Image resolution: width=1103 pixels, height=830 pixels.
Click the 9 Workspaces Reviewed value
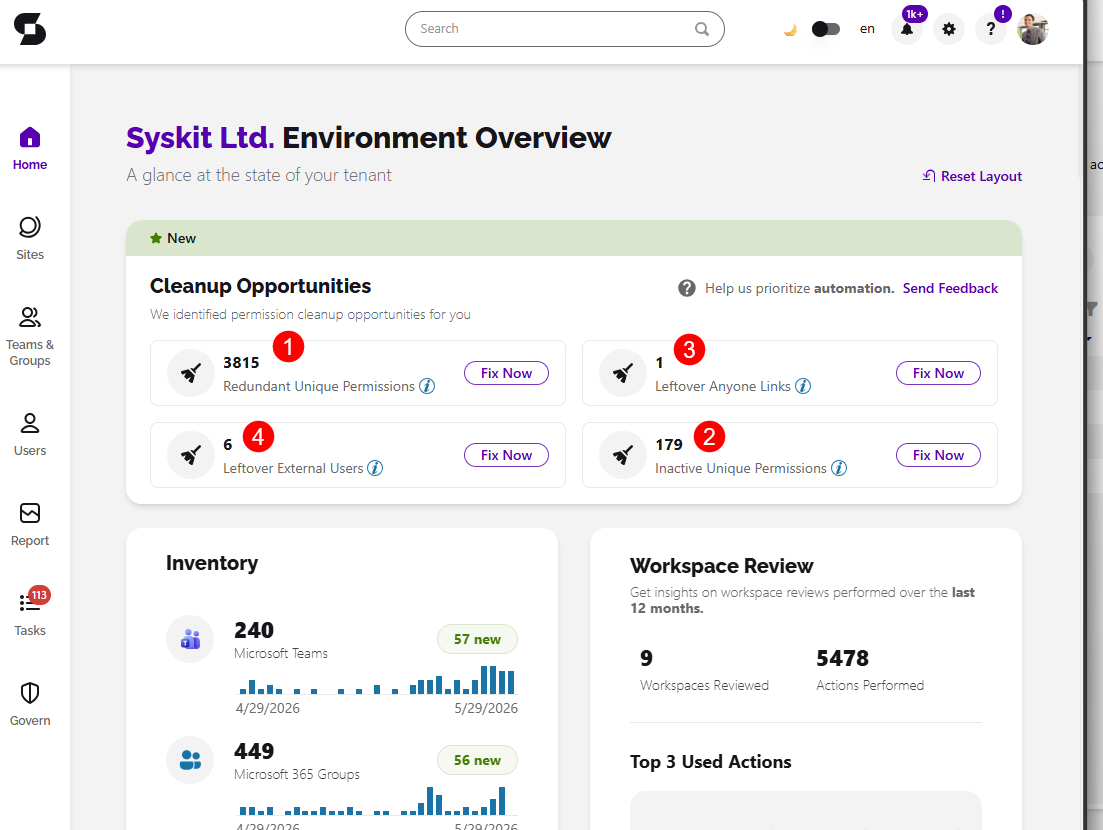(646, 658)
